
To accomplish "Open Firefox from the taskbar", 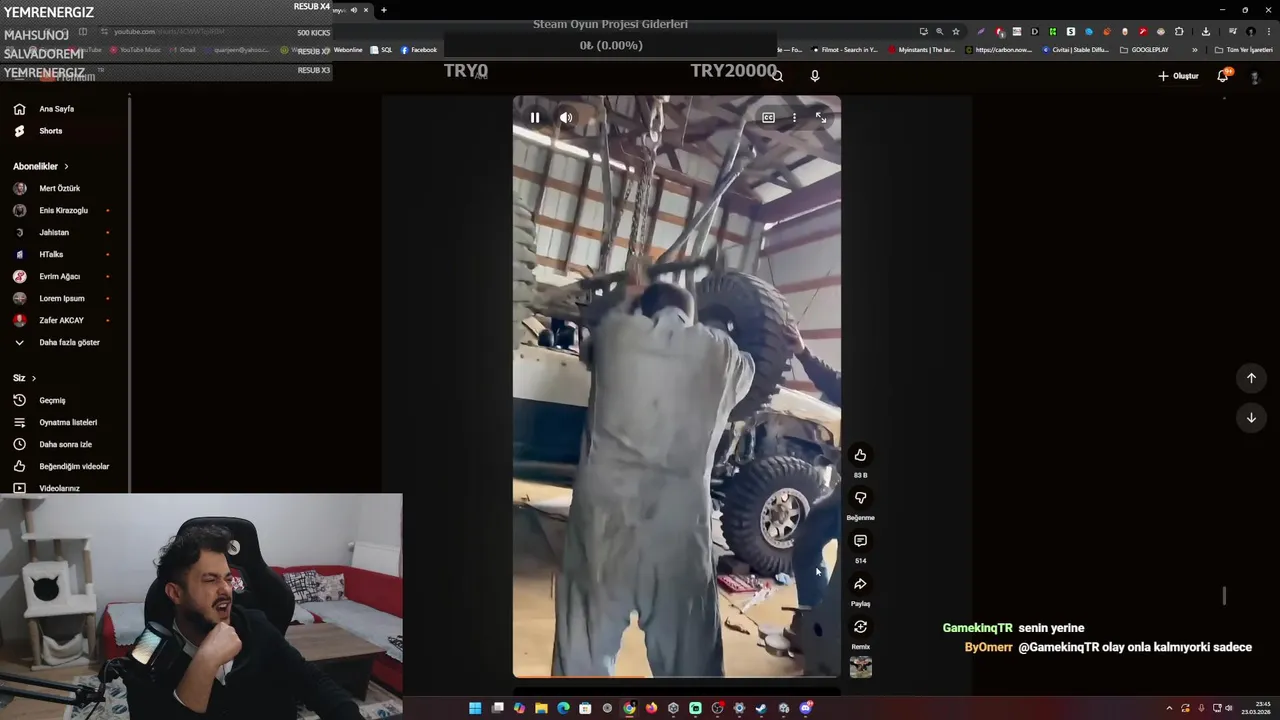I will pyautogui.click(x=651, y=708).
